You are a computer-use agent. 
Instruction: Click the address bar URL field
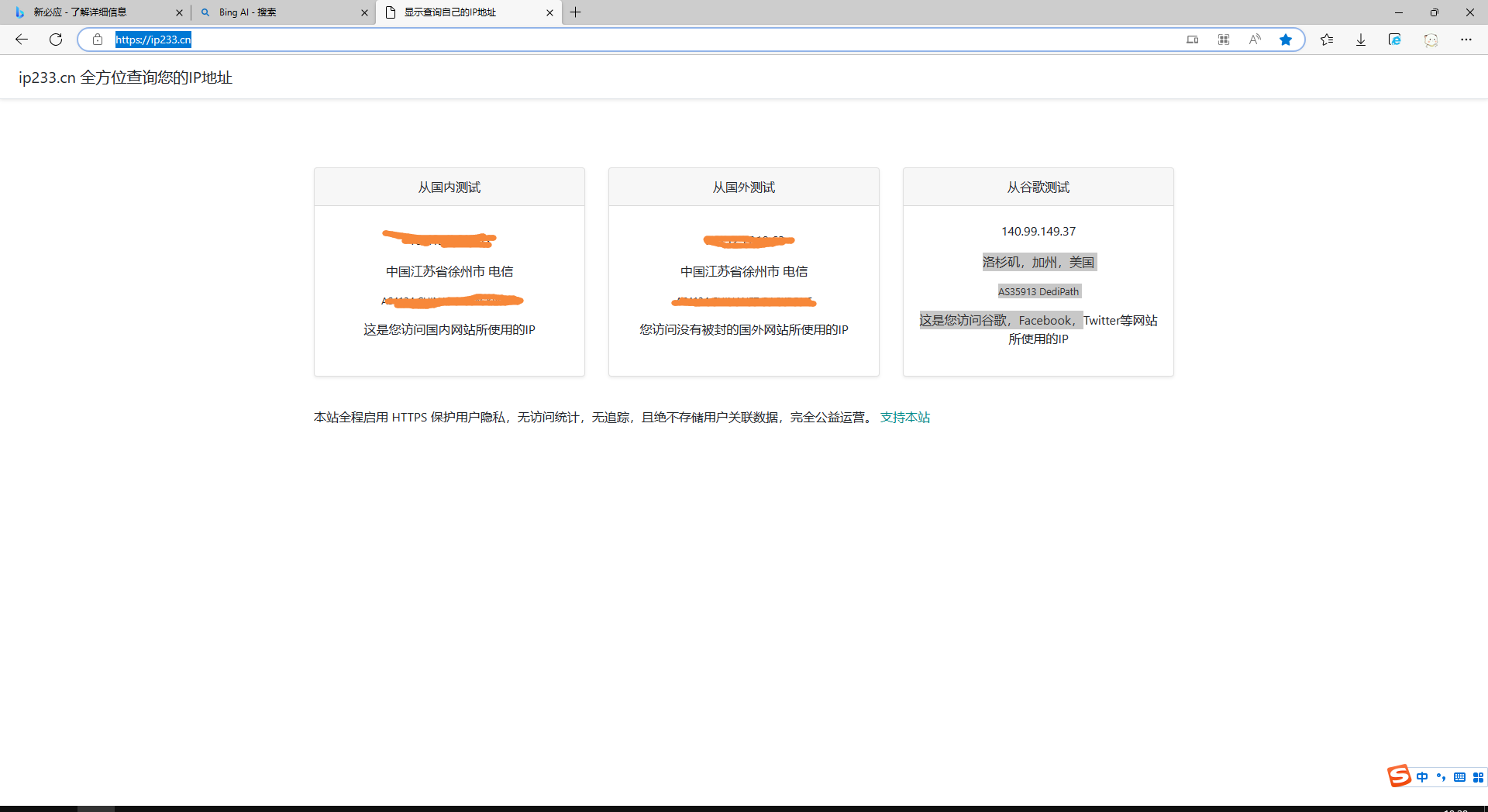[x=620, y=40]
